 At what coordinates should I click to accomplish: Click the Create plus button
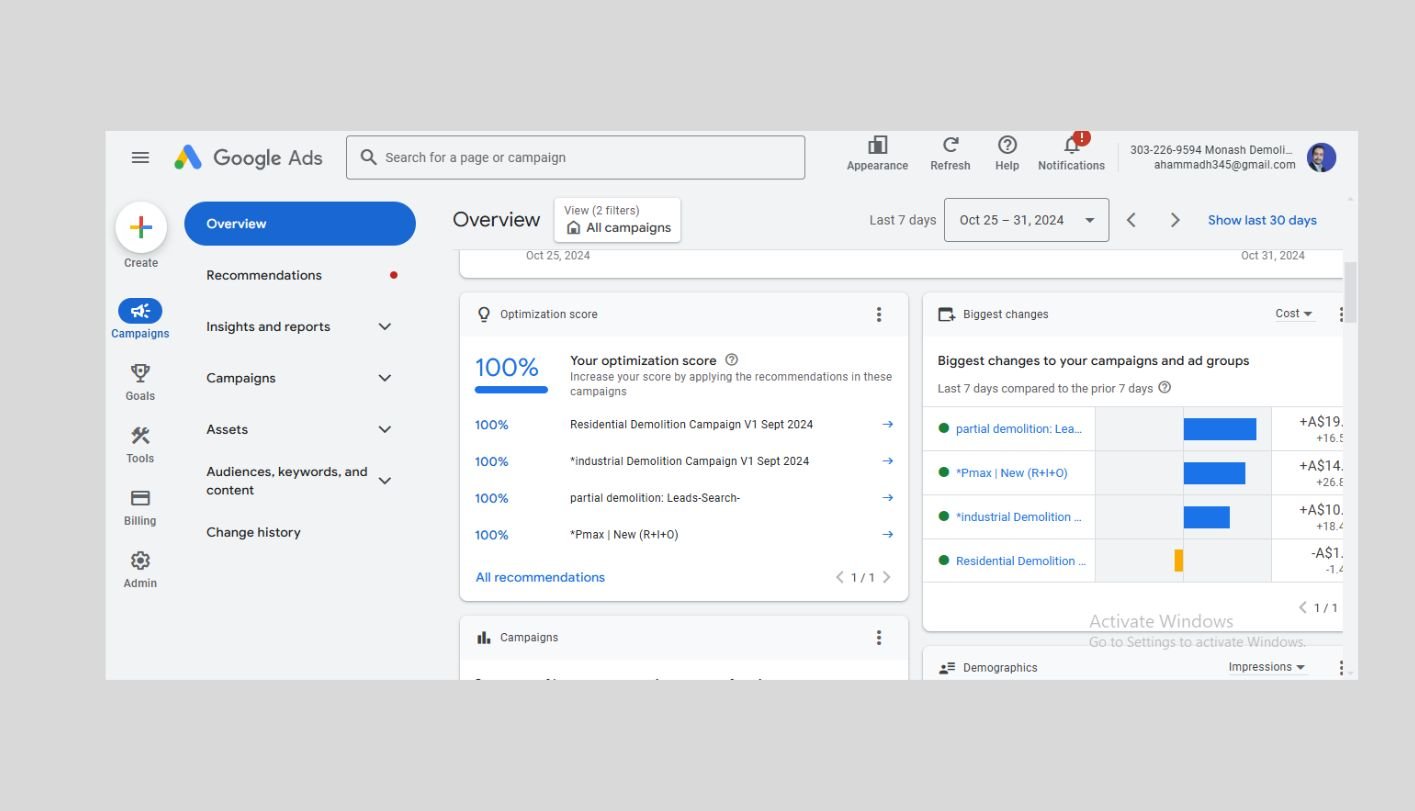tap(141, 227)
